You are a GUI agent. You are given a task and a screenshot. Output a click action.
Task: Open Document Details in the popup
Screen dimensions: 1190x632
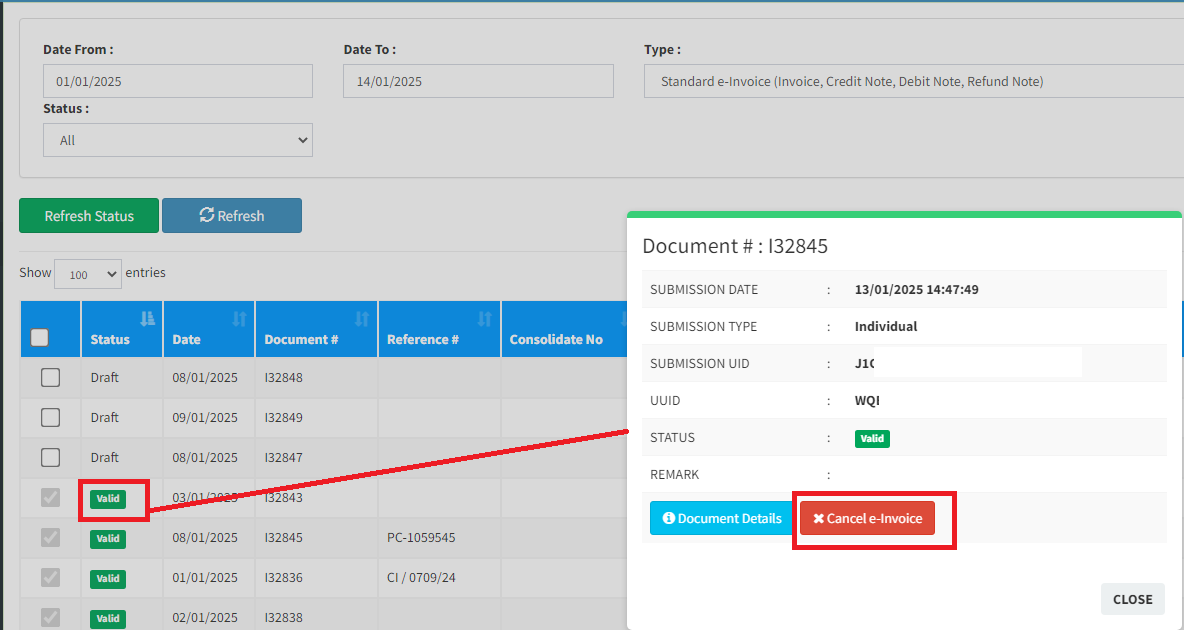point(722,519)
